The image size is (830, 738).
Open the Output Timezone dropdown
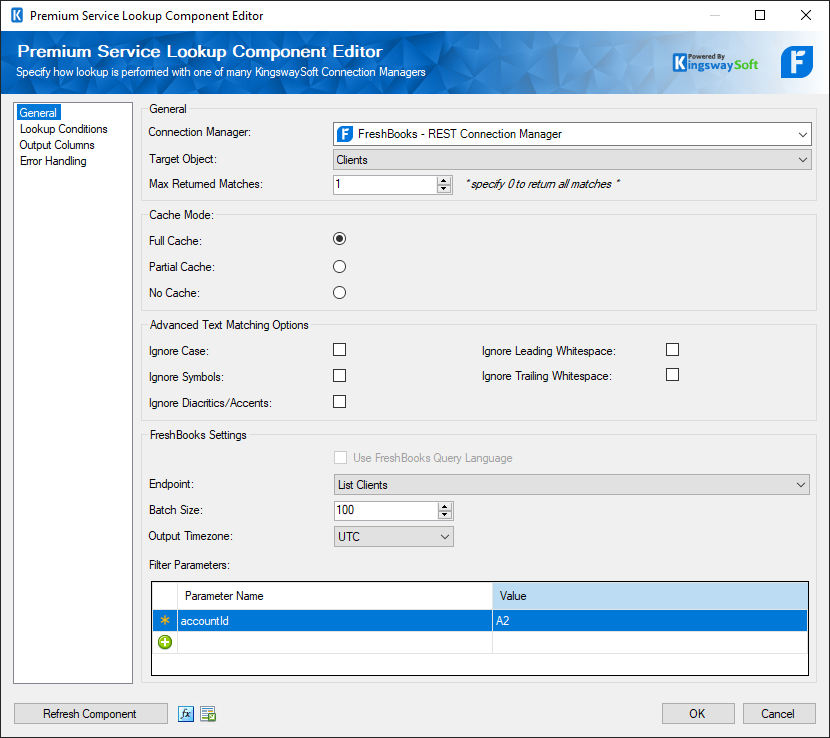pyautogui.click(x=444, y=536)
